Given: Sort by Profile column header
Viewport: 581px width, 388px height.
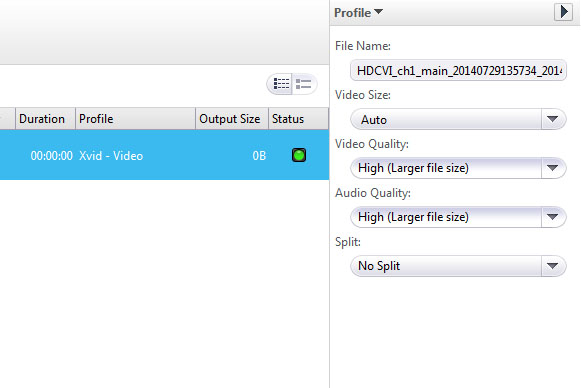Looking at the screenshot, I should (136, 119).
